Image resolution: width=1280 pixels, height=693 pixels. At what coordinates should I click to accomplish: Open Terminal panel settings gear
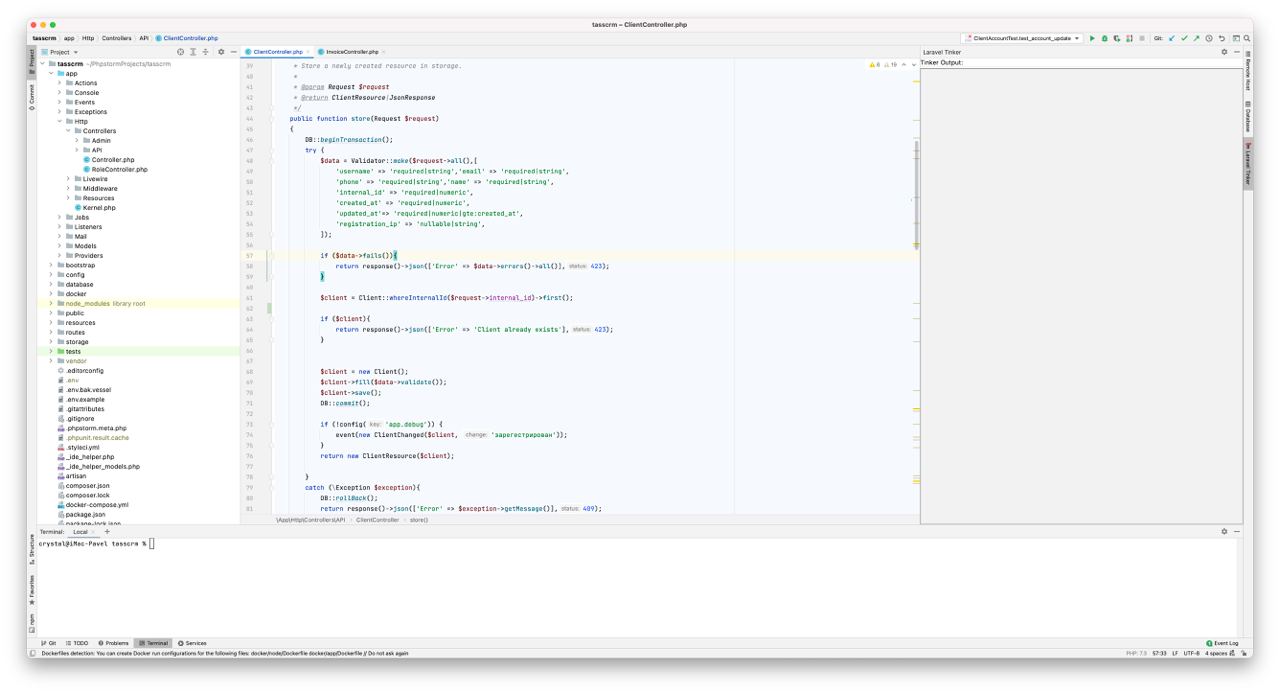[1224, 531]
